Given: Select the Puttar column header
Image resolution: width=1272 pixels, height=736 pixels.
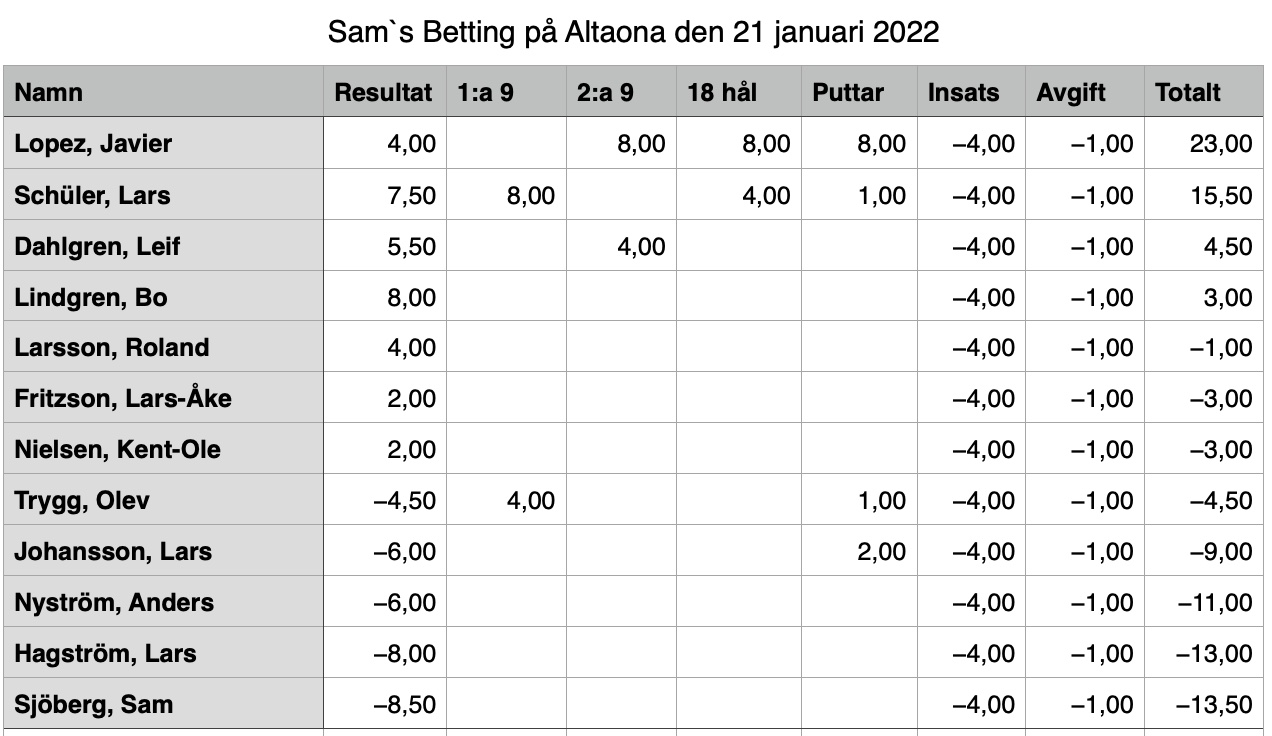Looking at the screenshot, I should (859, 93).
